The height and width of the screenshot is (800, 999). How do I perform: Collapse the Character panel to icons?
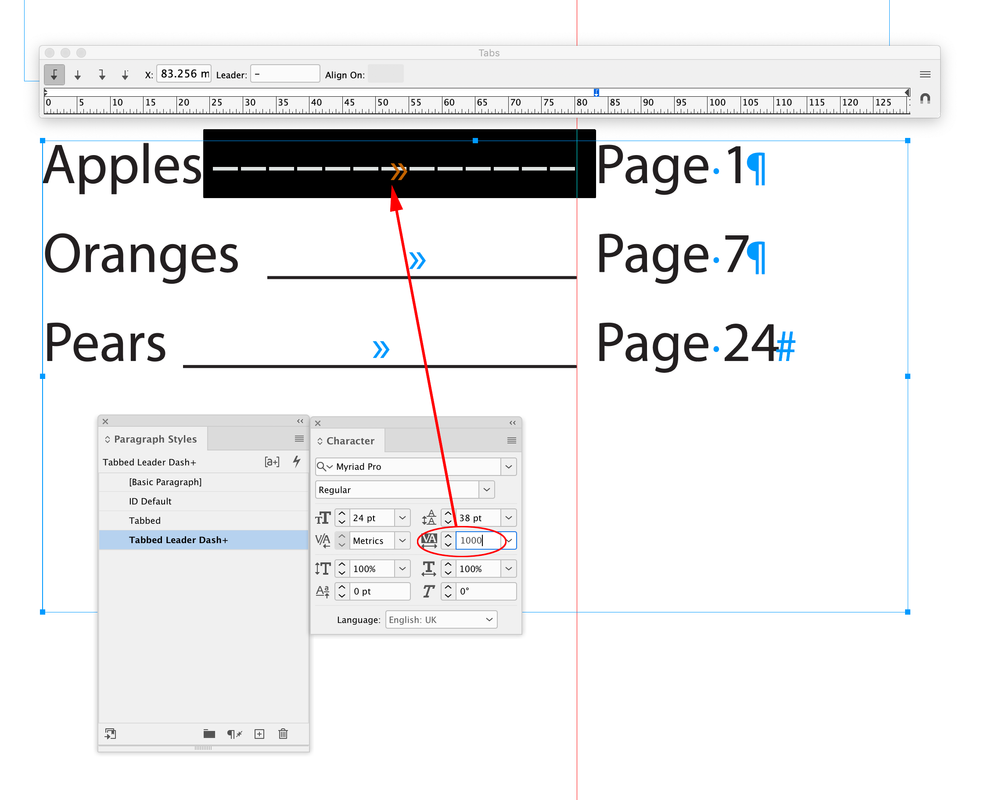(512, 423)
